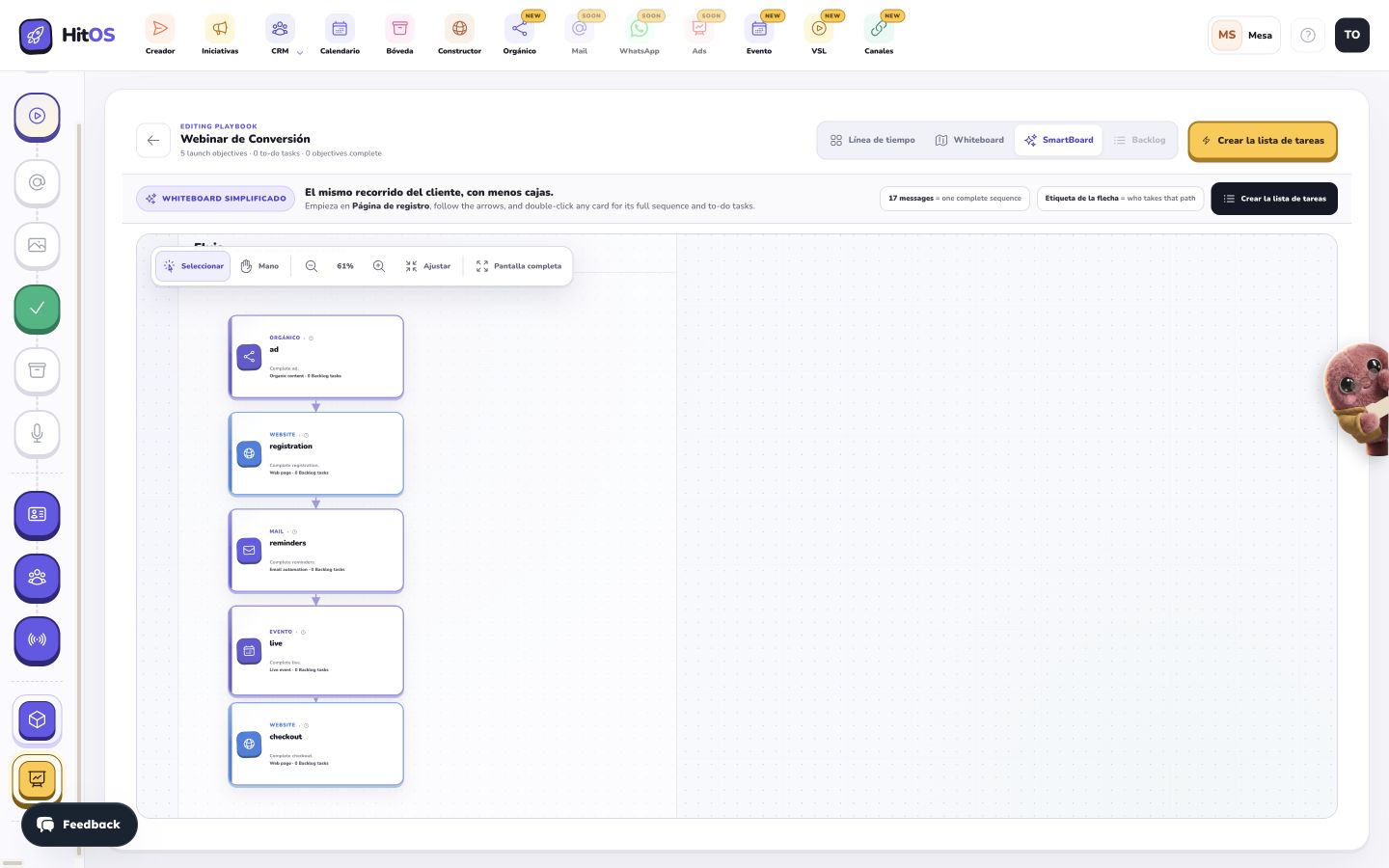The width and height of the screenshot is (1389, 868).
Task: Switch to the Mano hand tool
Action: coord(259,266)
